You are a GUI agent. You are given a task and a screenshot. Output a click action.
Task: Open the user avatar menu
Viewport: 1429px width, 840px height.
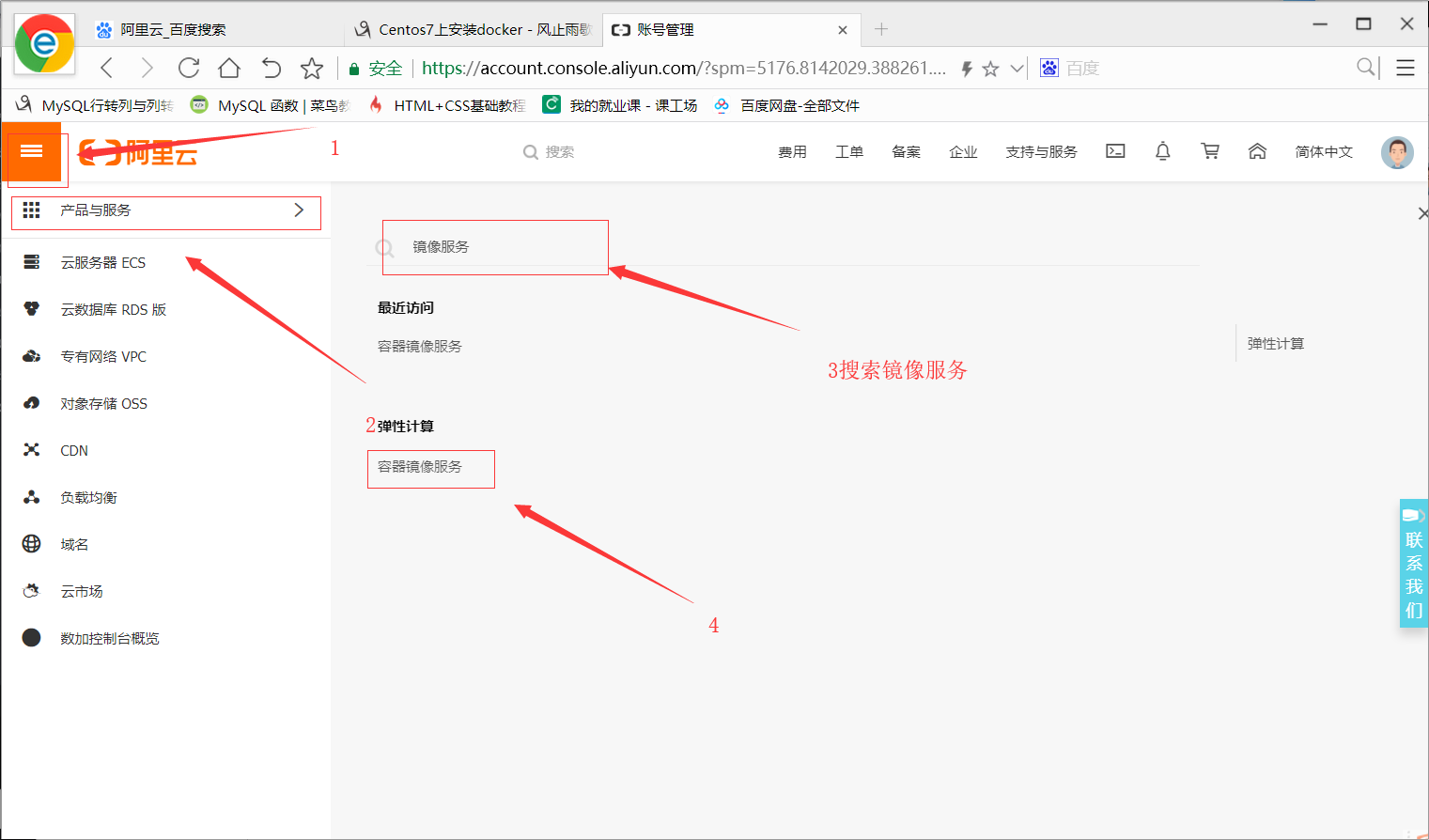tap(1397, 152)
